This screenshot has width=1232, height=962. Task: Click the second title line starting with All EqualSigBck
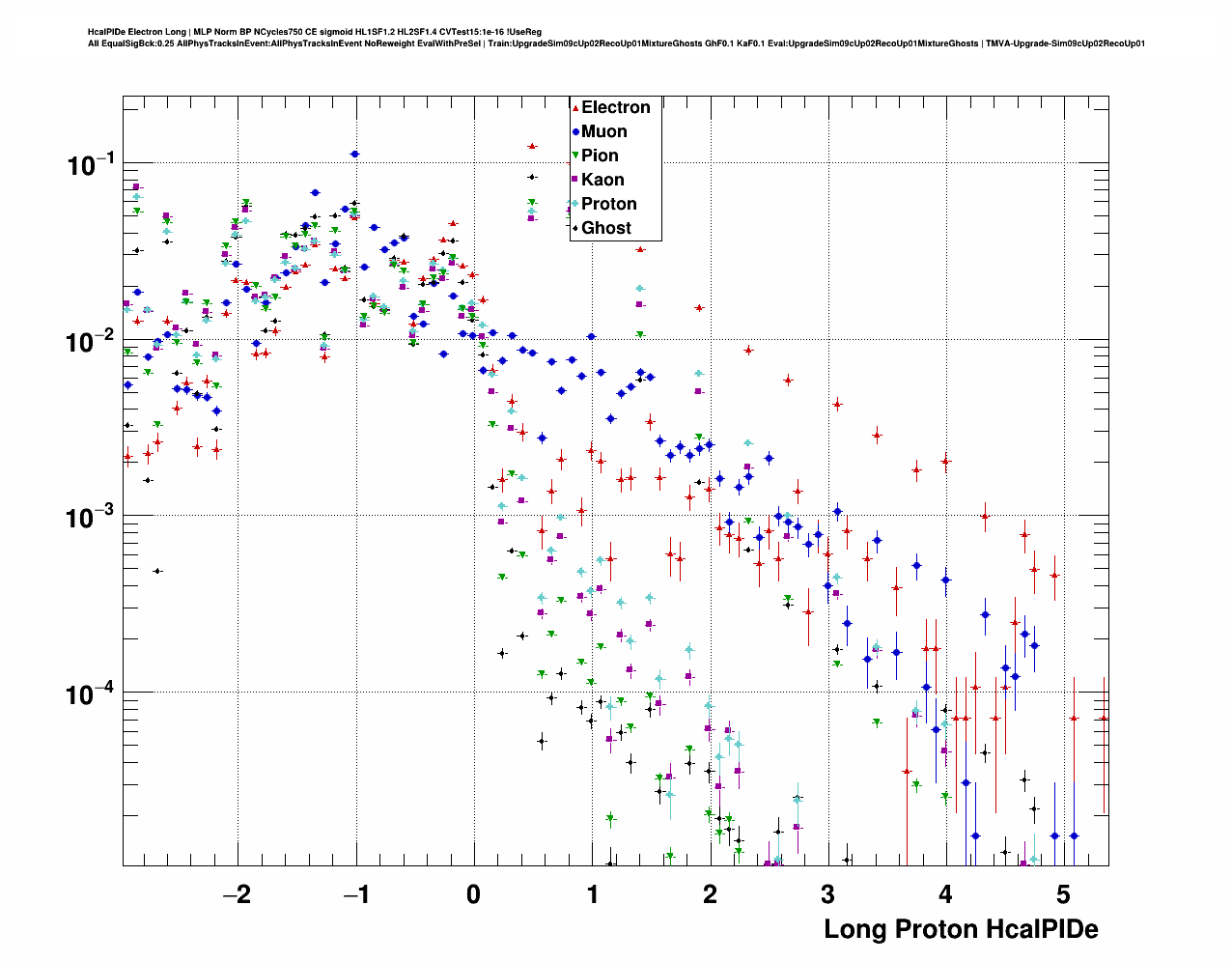pos(615,43)
